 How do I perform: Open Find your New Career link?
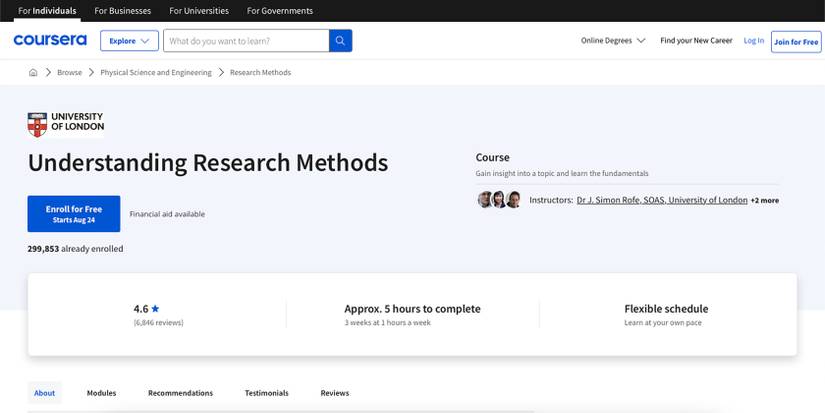point(696,41)
